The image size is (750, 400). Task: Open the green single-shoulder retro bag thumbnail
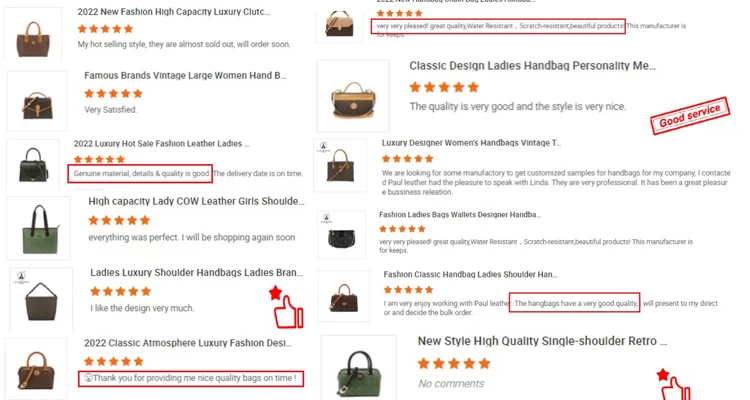[x=359, y=369]
